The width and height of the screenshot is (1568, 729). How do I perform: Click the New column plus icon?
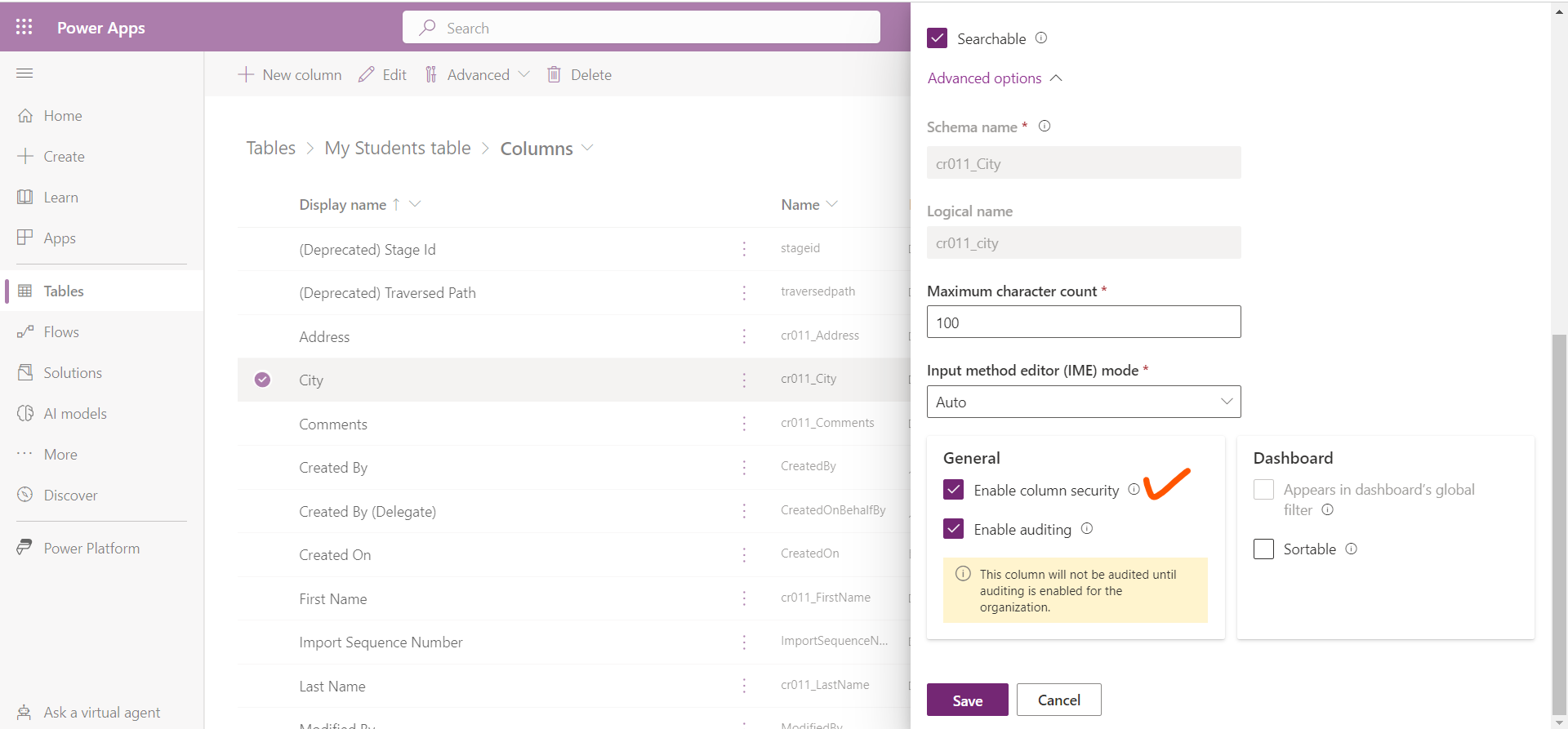click(x=246, y=75)
